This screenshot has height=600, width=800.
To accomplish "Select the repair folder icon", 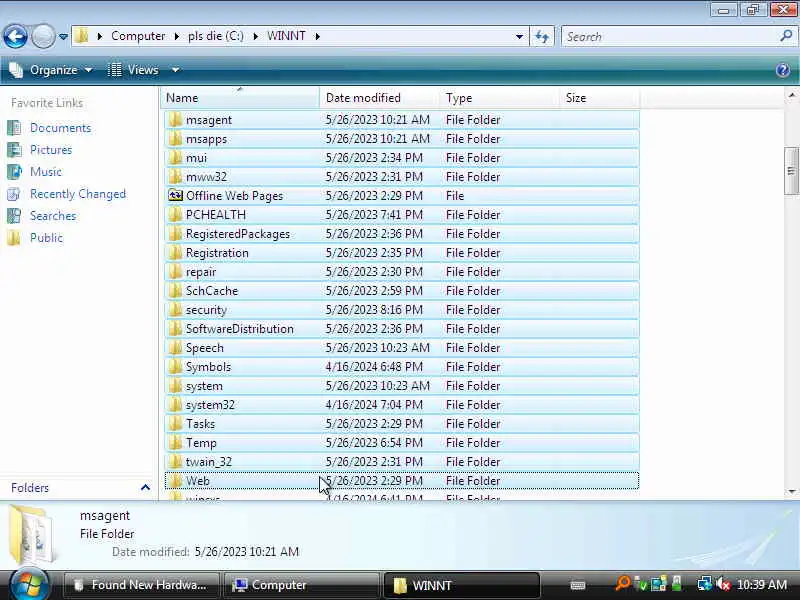I will 175,272.
